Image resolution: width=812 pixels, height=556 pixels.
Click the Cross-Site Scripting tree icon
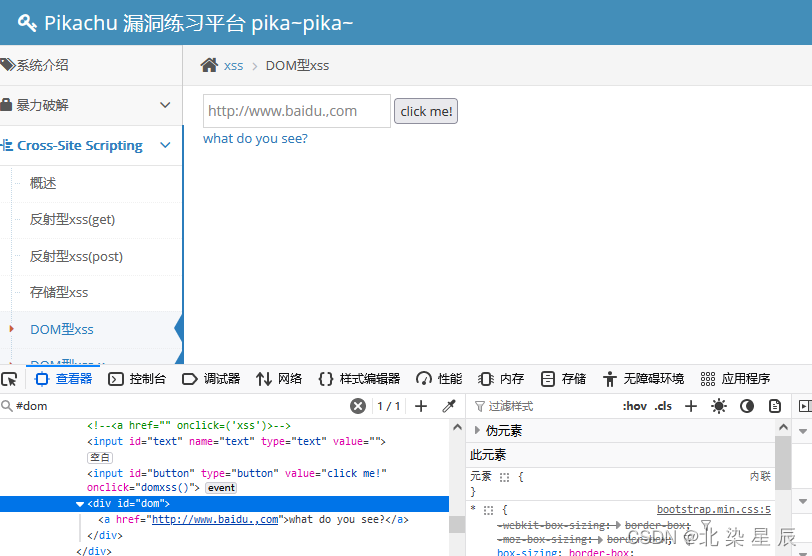pyautogui.click(x=7, y=145)
